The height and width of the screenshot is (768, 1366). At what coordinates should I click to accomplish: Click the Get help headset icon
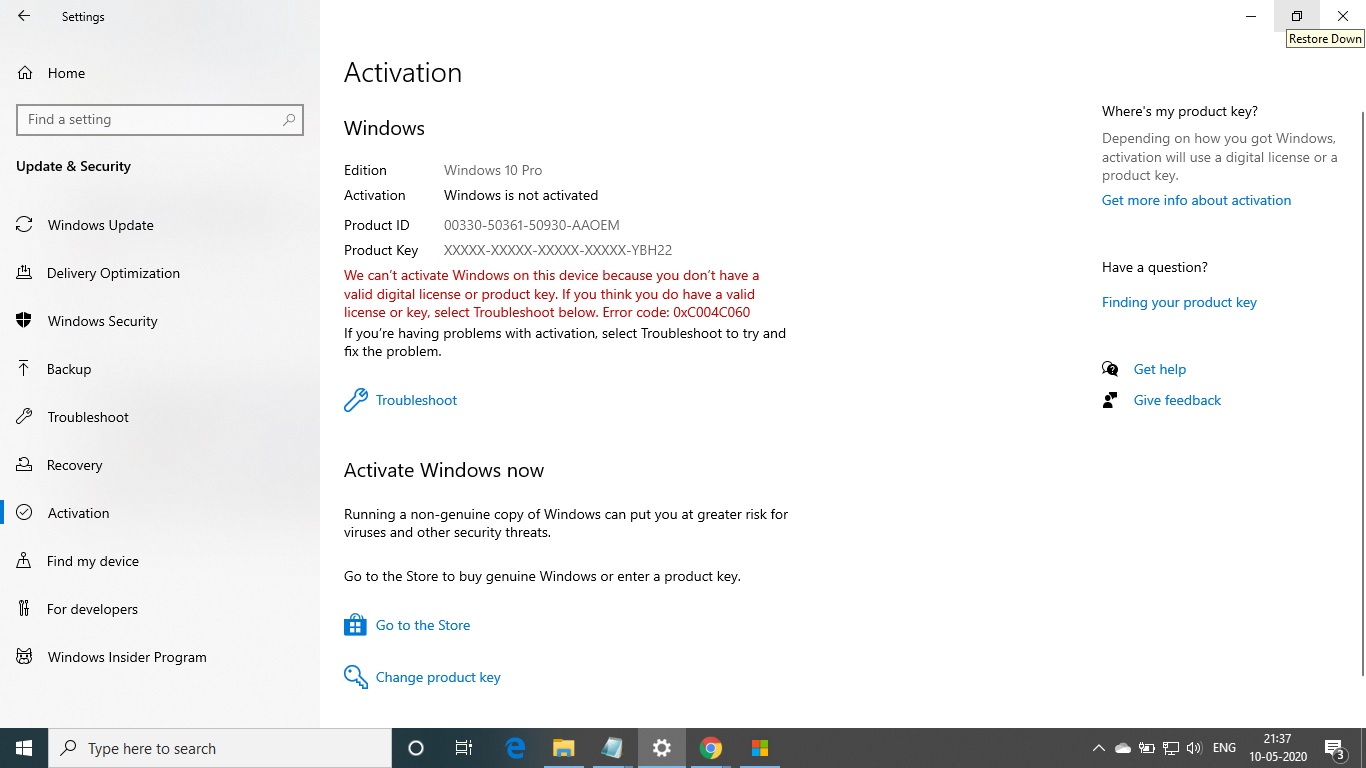[x=1110, y=368]
